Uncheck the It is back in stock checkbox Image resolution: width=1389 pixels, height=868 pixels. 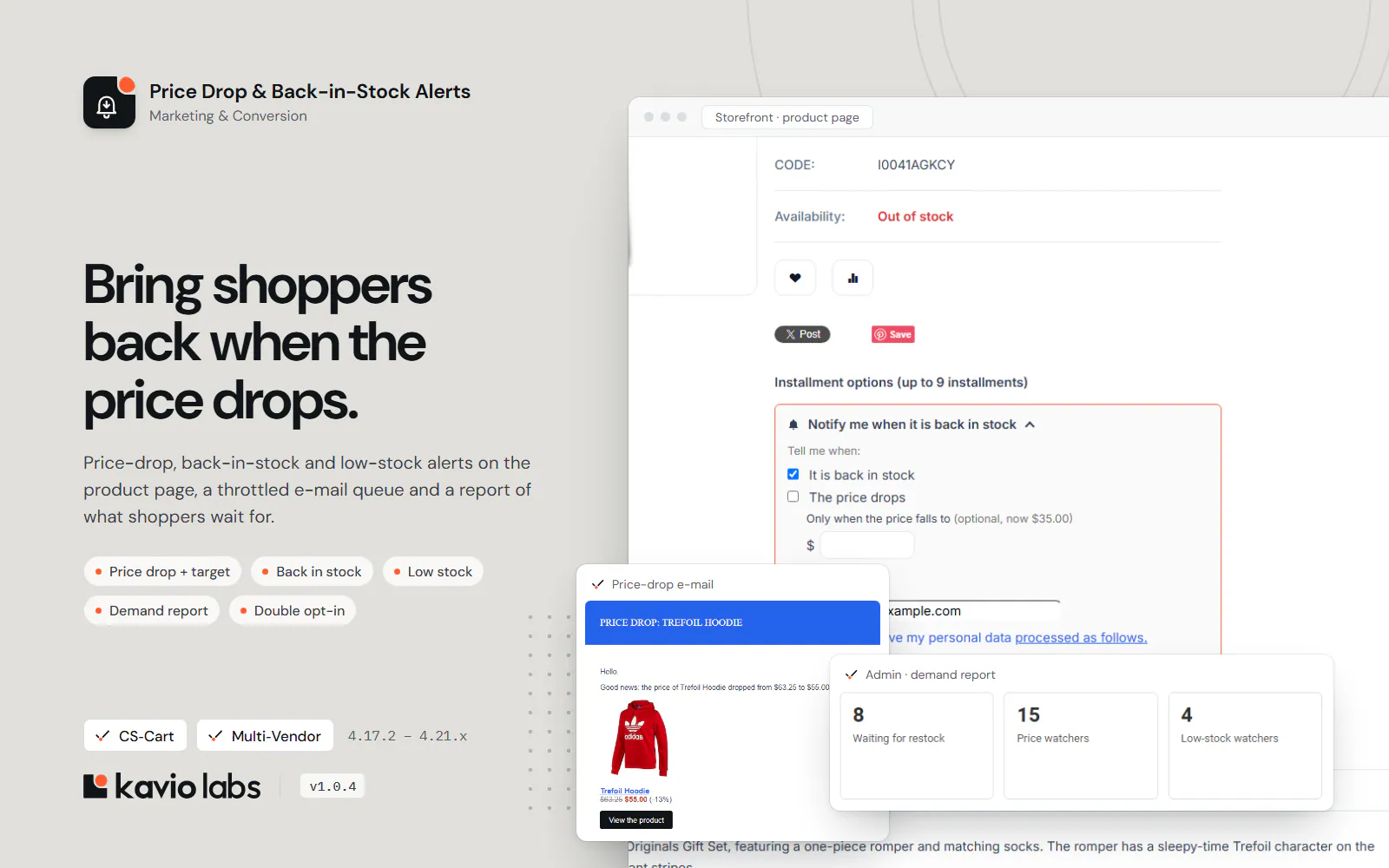click(793, 474)
